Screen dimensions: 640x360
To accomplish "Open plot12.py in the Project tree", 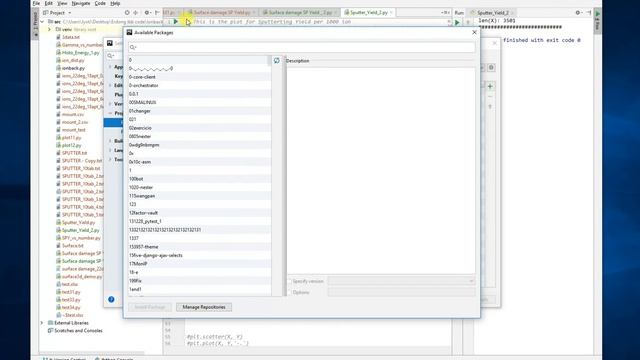I will click(71, 145).
